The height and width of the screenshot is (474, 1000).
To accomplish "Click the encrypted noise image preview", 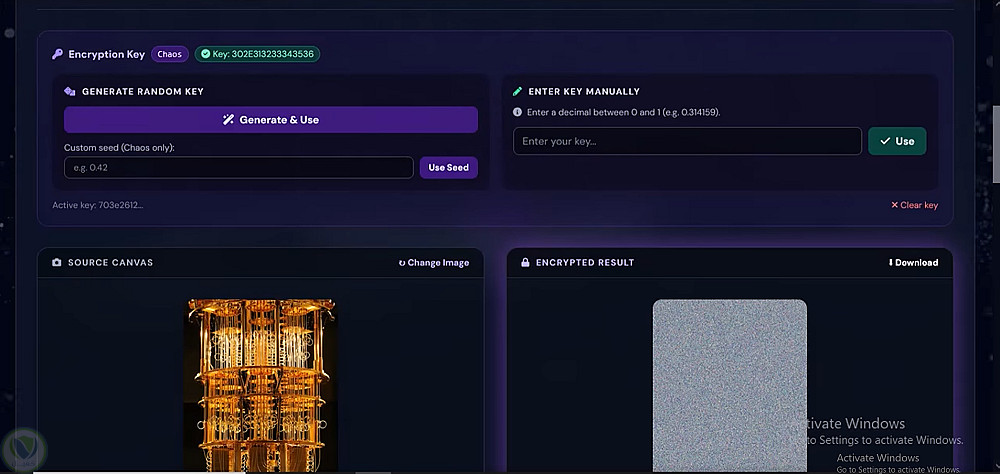I will pos(730,385).
